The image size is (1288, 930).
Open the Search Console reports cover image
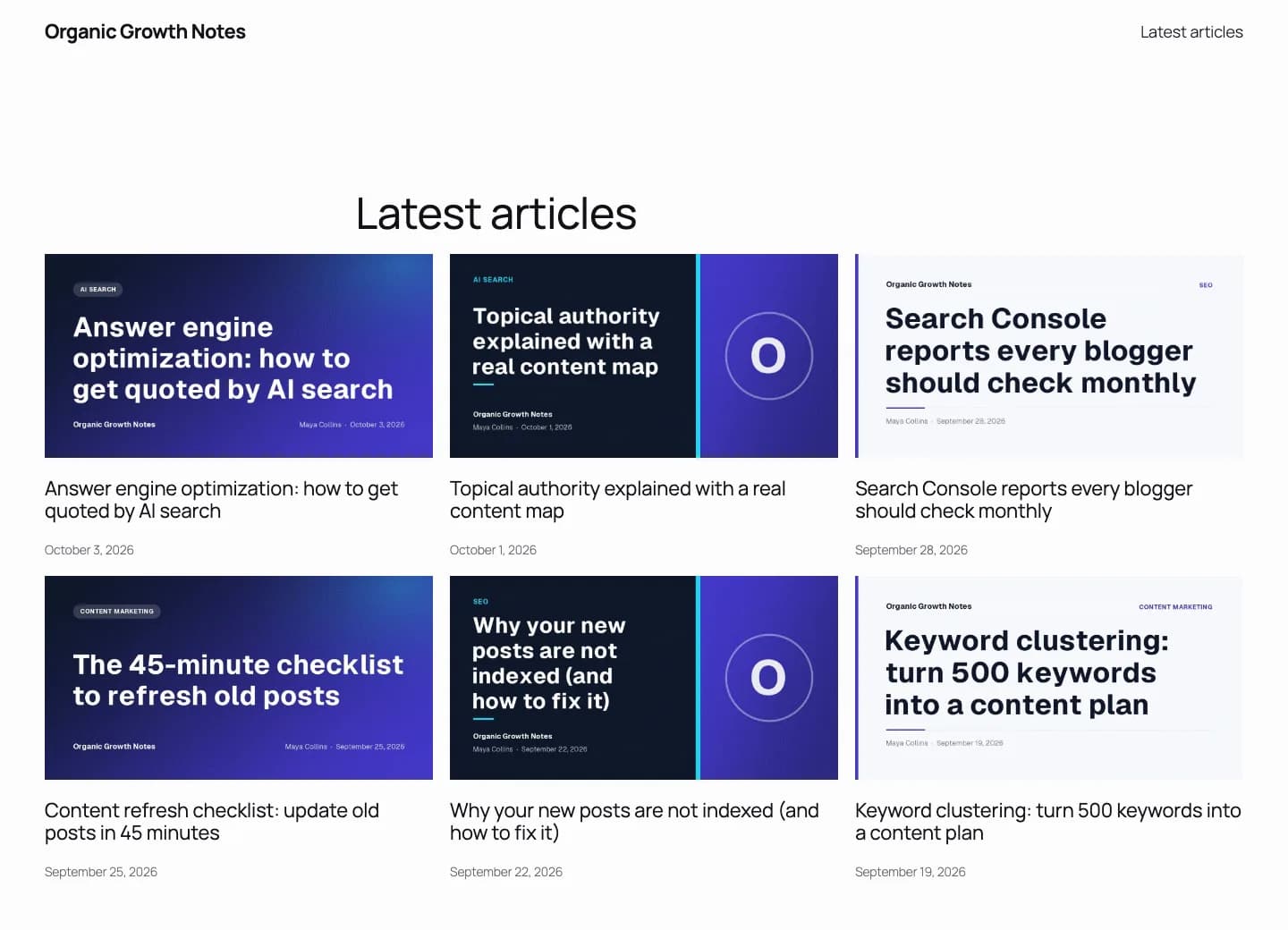pos(1049,356)
